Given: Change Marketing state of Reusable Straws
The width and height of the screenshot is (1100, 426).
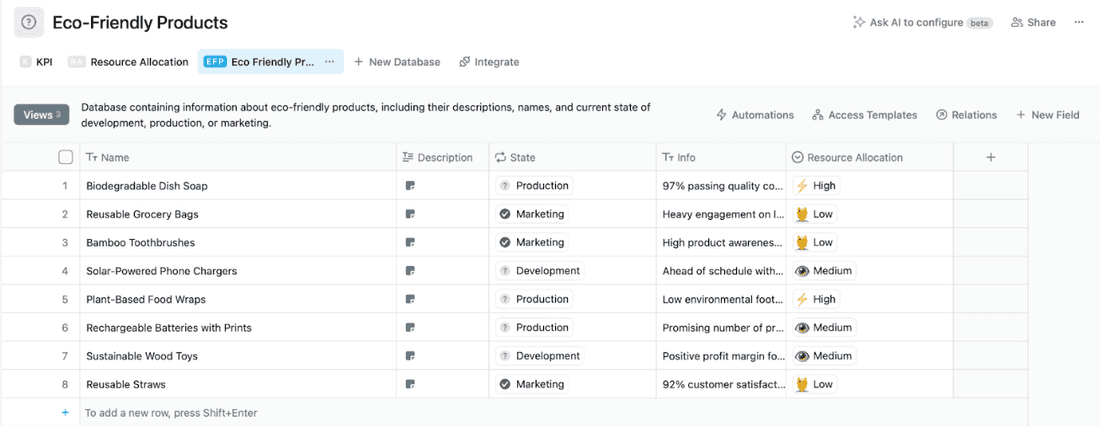Looking at the screenshot, I should tap(532, 384).
